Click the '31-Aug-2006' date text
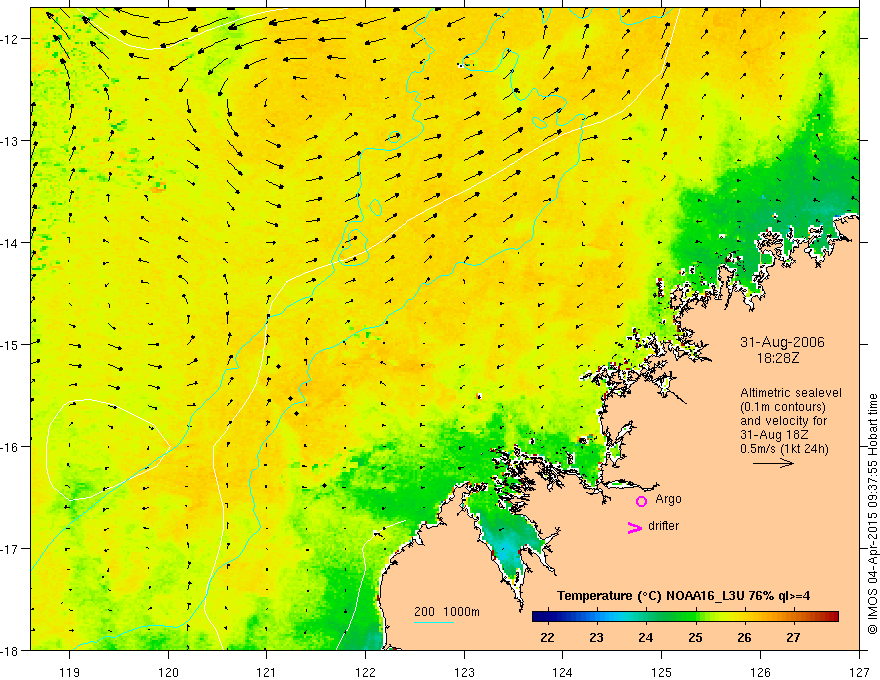 782,342
